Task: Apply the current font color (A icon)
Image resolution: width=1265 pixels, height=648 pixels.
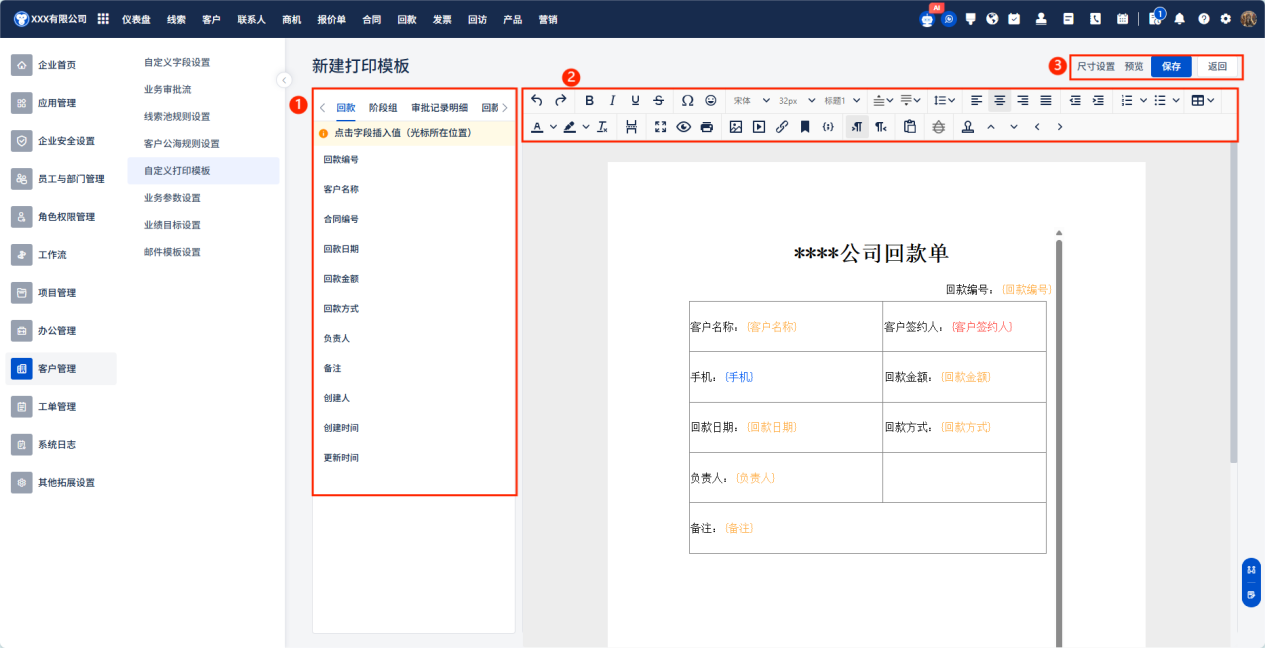Action: coord(538,127)
